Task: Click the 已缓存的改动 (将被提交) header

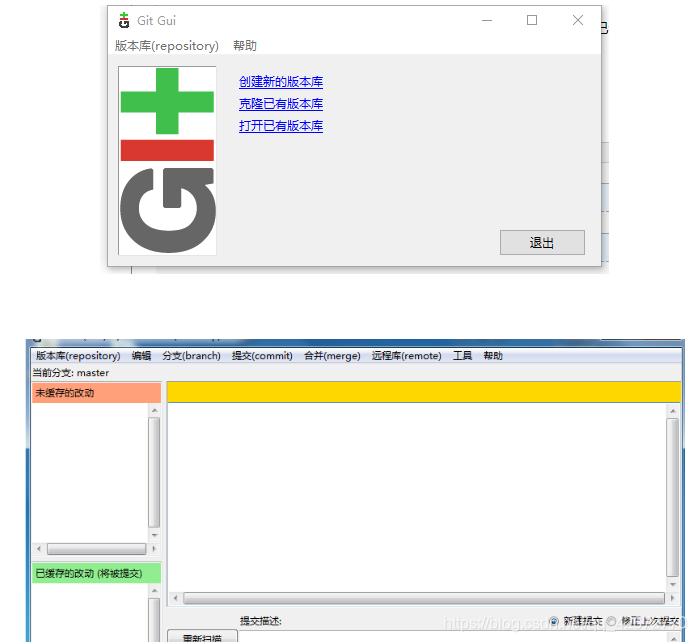Action: (x=96, y=574)
